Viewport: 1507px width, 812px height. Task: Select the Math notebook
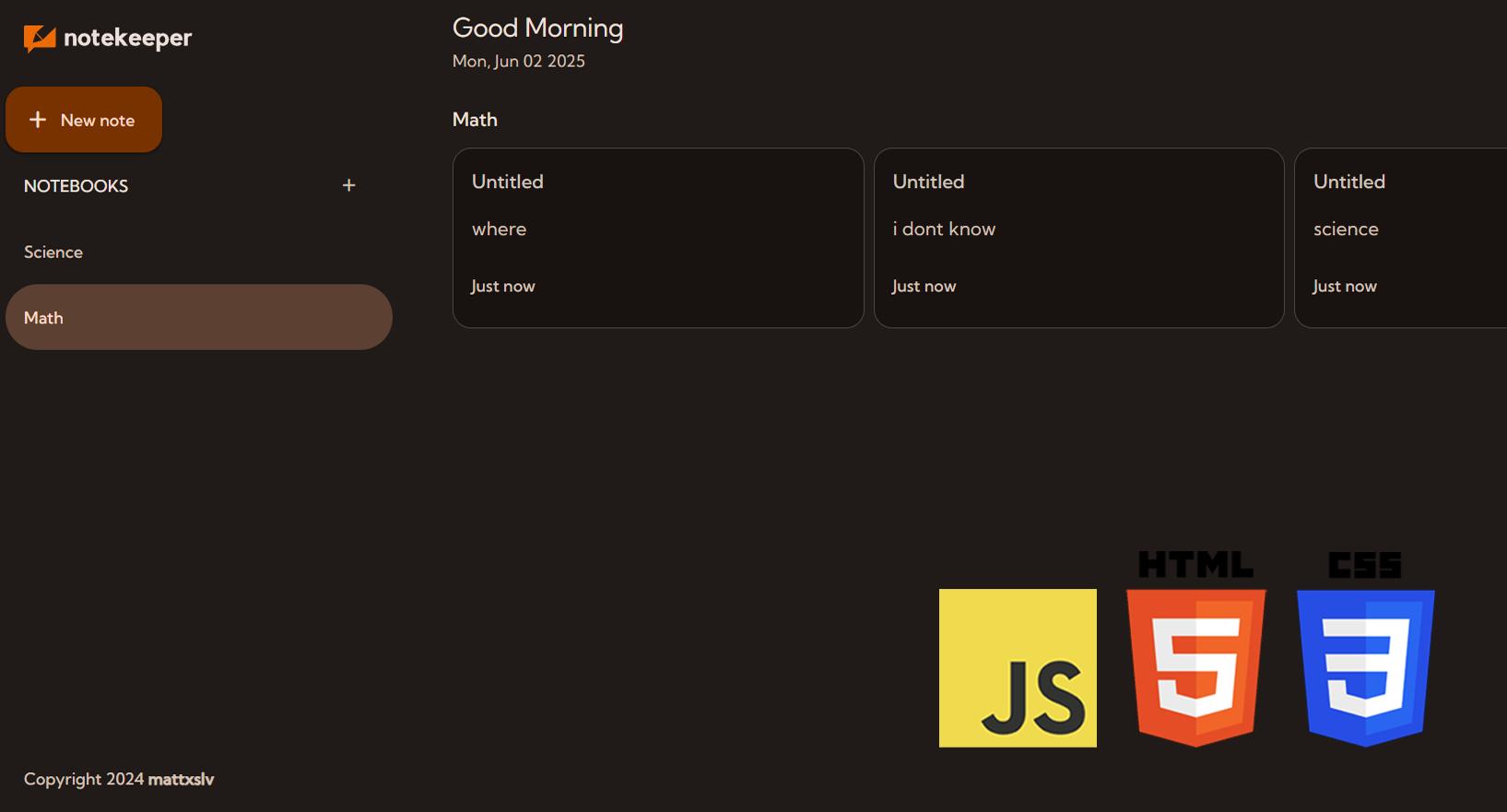199,317
